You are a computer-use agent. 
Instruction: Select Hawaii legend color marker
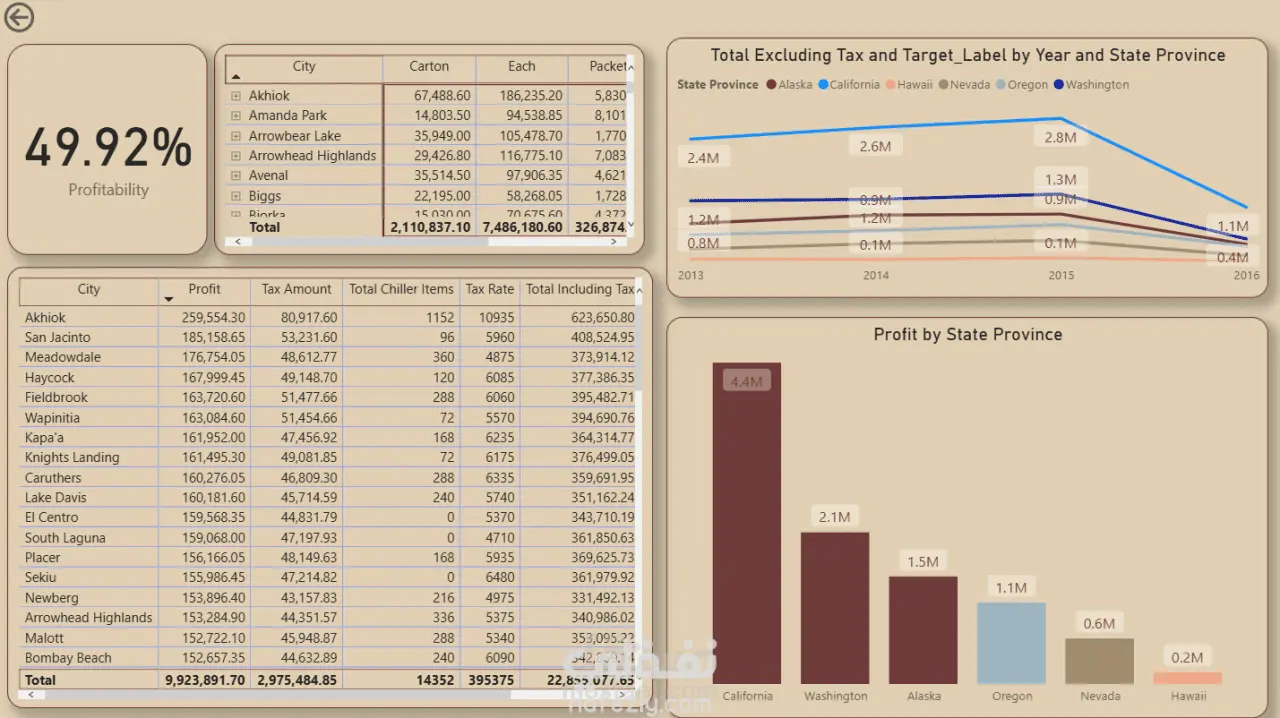(x=890, y=85)
